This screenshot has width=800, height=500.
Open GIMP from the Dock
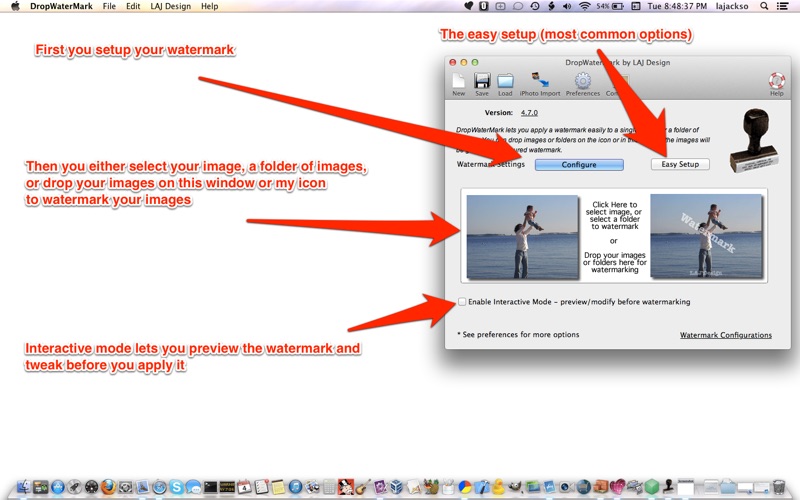(515, 487)
